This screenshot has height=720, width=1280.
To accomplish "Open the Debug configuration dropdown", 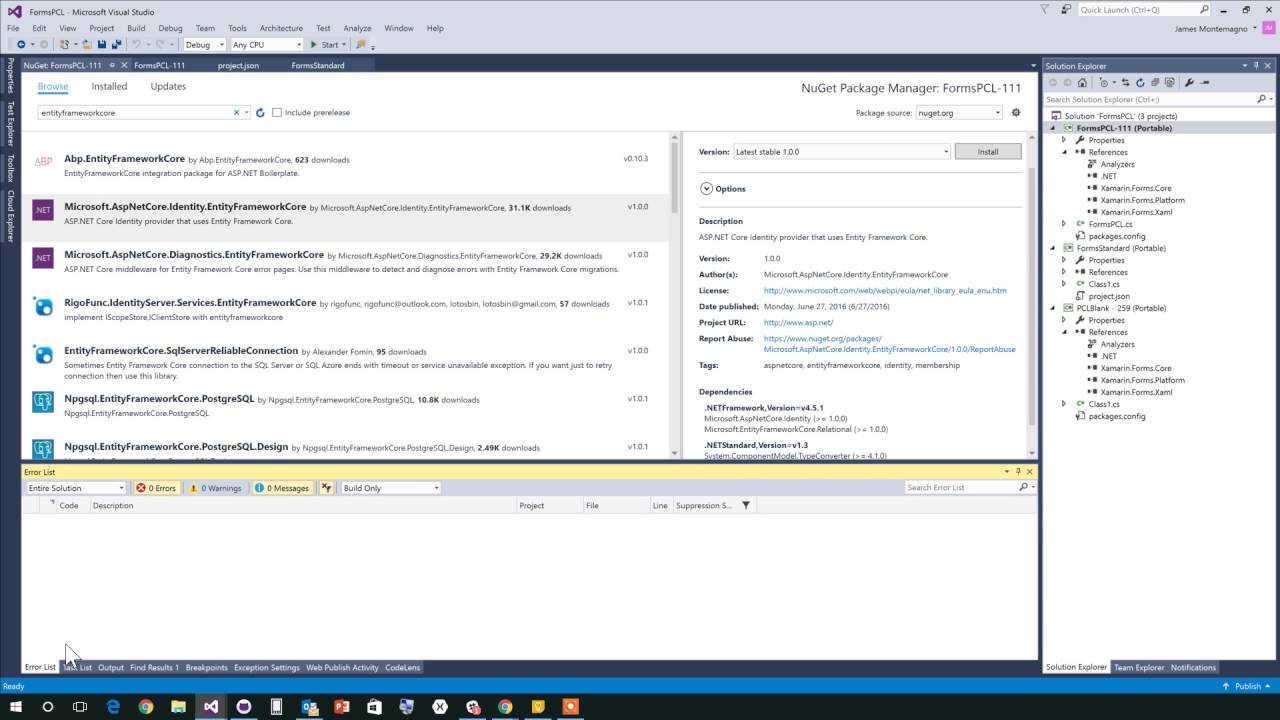I will pyautogui.click(x=205, y=45).
